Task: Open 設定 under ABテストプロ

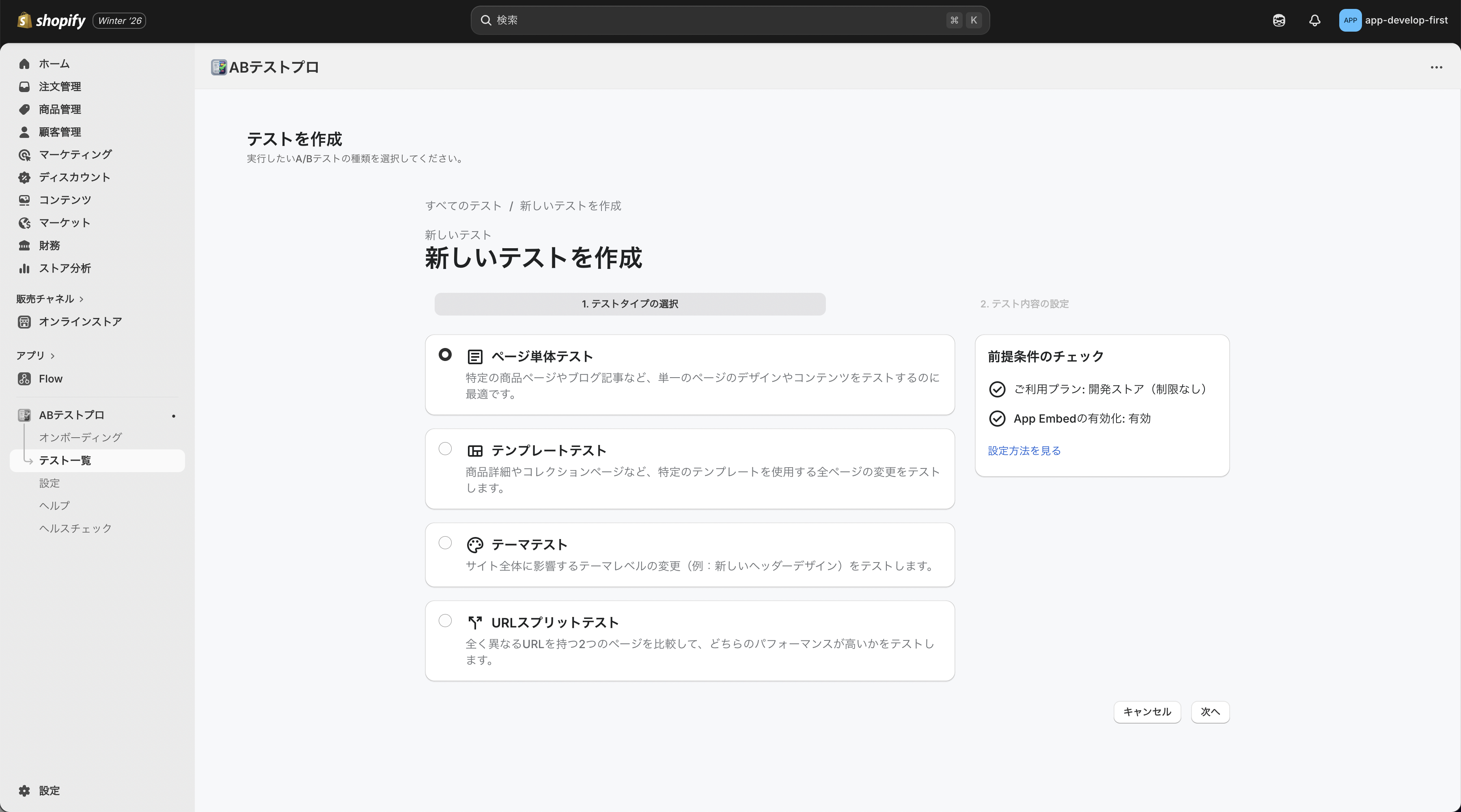Action: tap(50, 483)
